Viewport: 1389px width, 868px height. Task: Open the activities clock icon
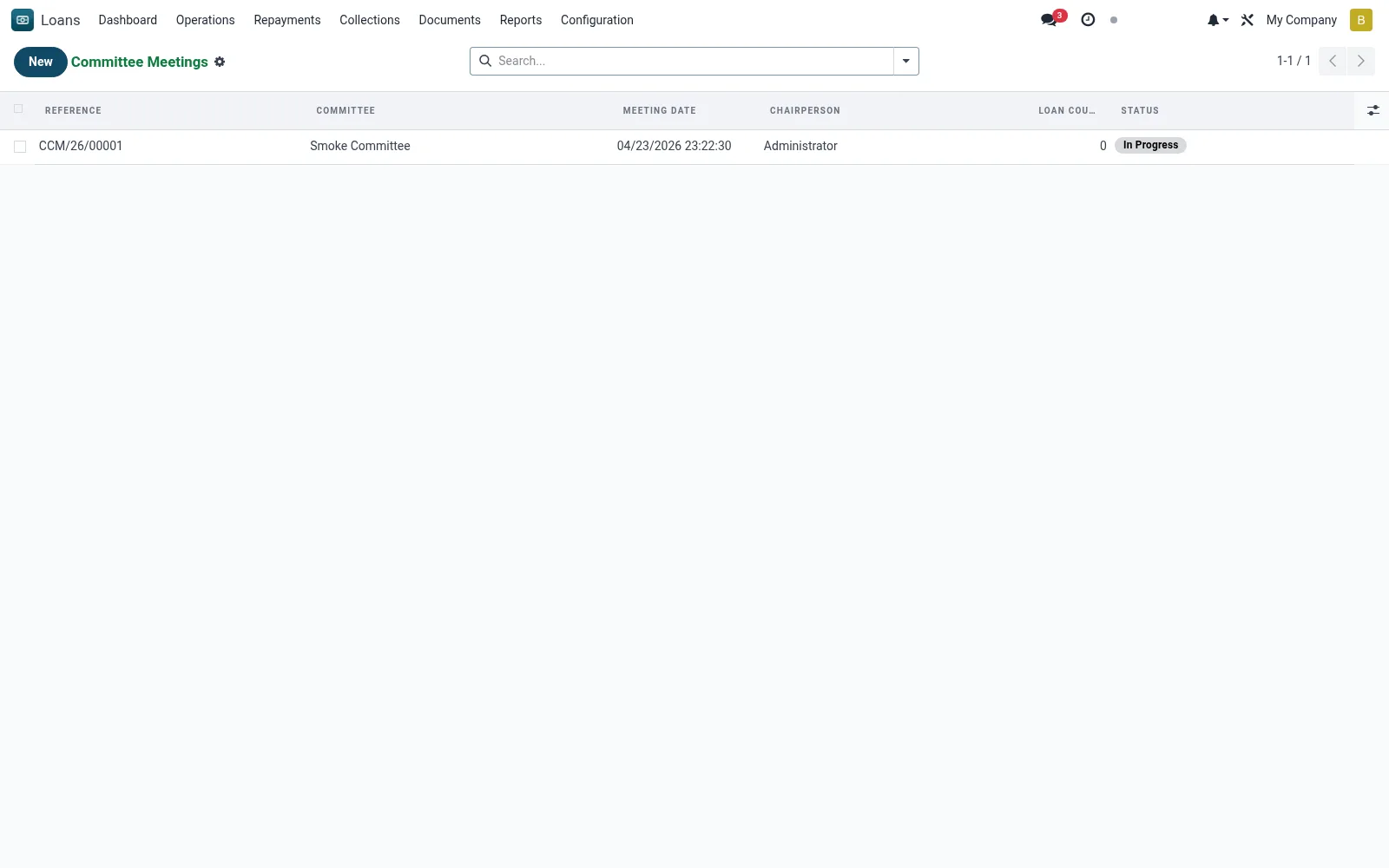[1088, 20]
